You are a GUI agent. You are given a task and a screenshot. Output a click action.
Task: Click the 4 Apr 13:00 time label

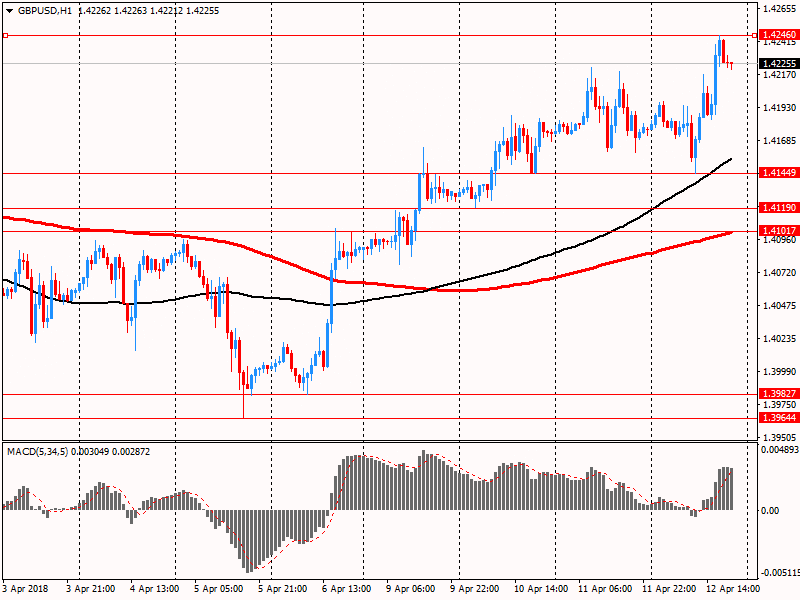[155, 589]
